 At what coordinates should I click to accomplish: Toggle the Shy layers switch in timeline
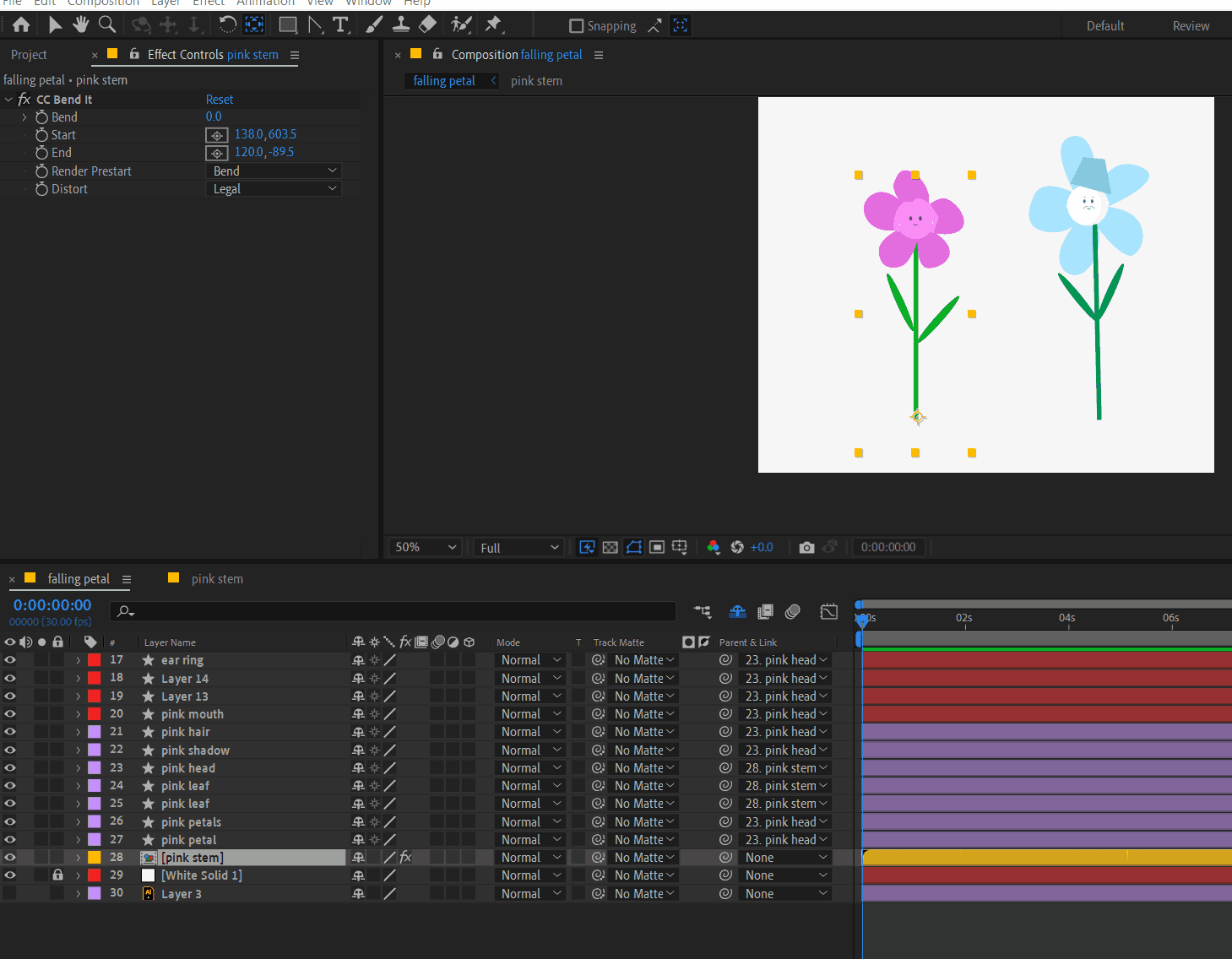coord(737,611)
